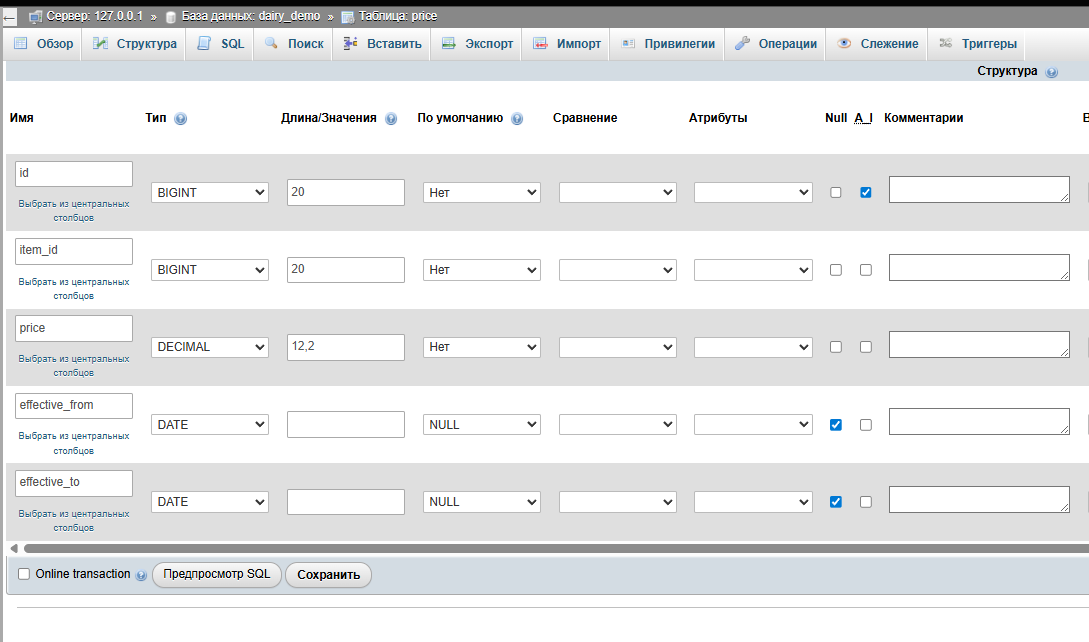The width and height of the screenshot is (1089, 642).
Task: Enable the Online transaction checkbox
Action: tap(24, 574)
